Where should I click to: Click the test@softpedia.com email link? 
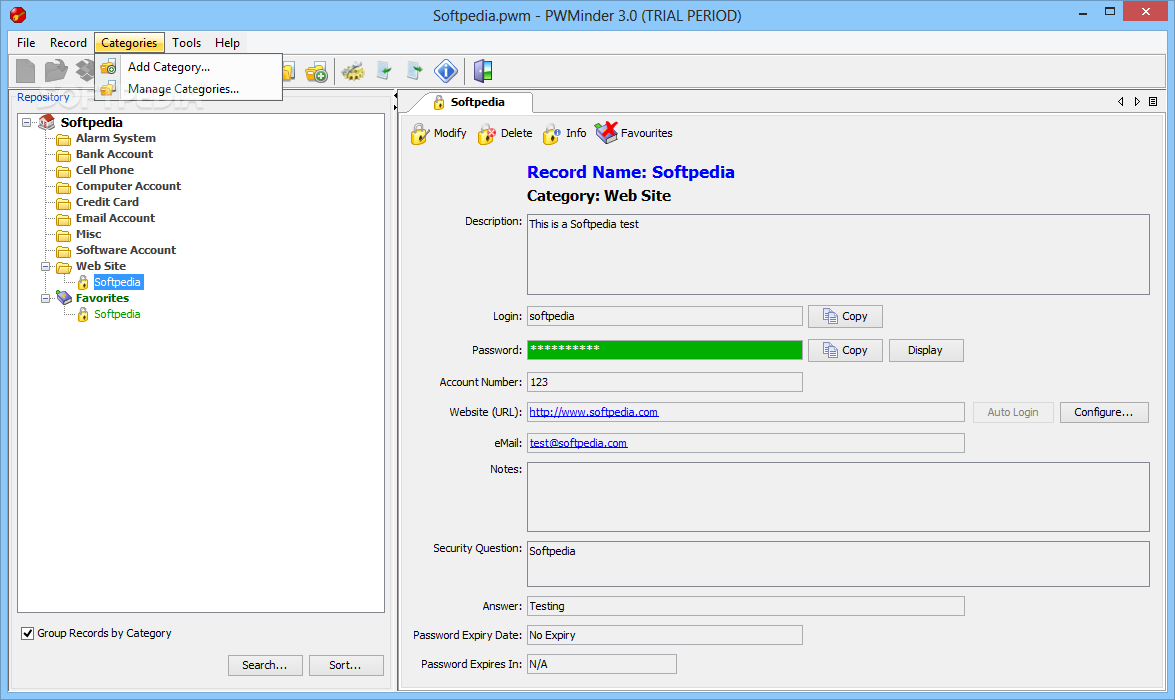pyautogui.click(x=579, y=443)
